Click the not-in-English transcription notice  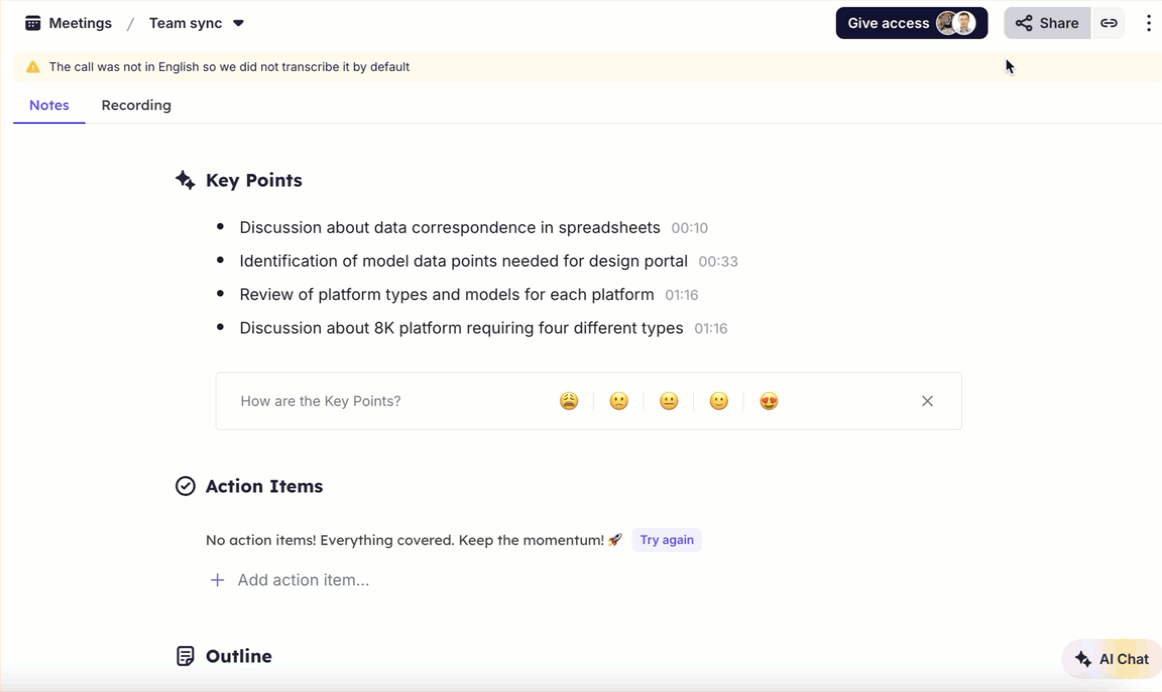tap(229, 67)
